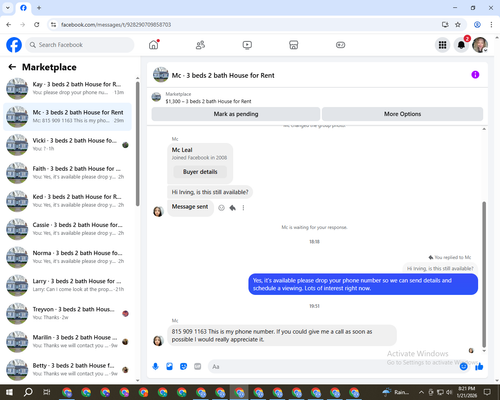The width and height of the screenshot is (500, 400).
Task: Open more options for Message sent
Action: 243,208
